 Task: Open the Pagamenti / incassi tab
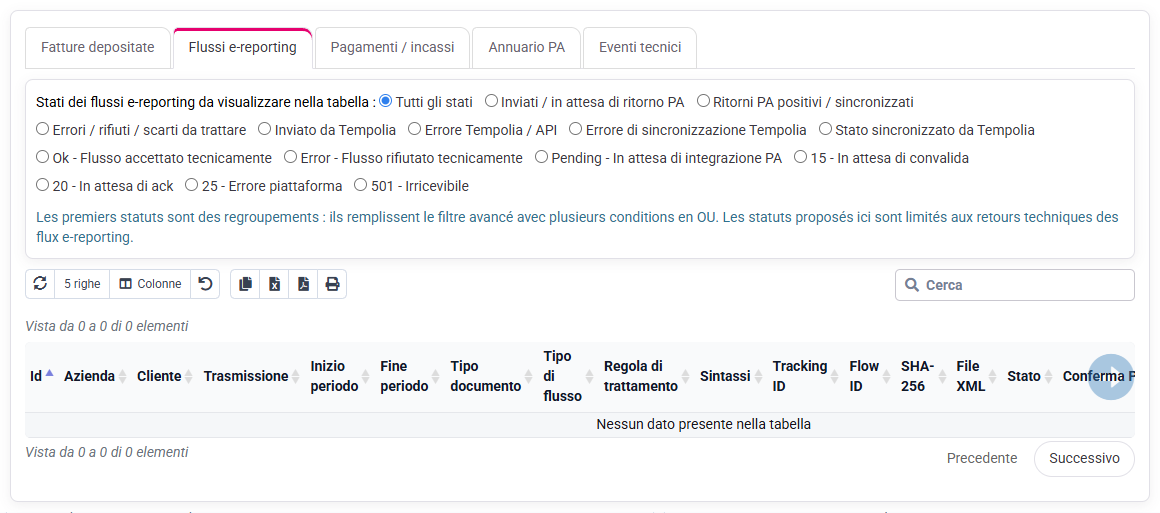392,47
